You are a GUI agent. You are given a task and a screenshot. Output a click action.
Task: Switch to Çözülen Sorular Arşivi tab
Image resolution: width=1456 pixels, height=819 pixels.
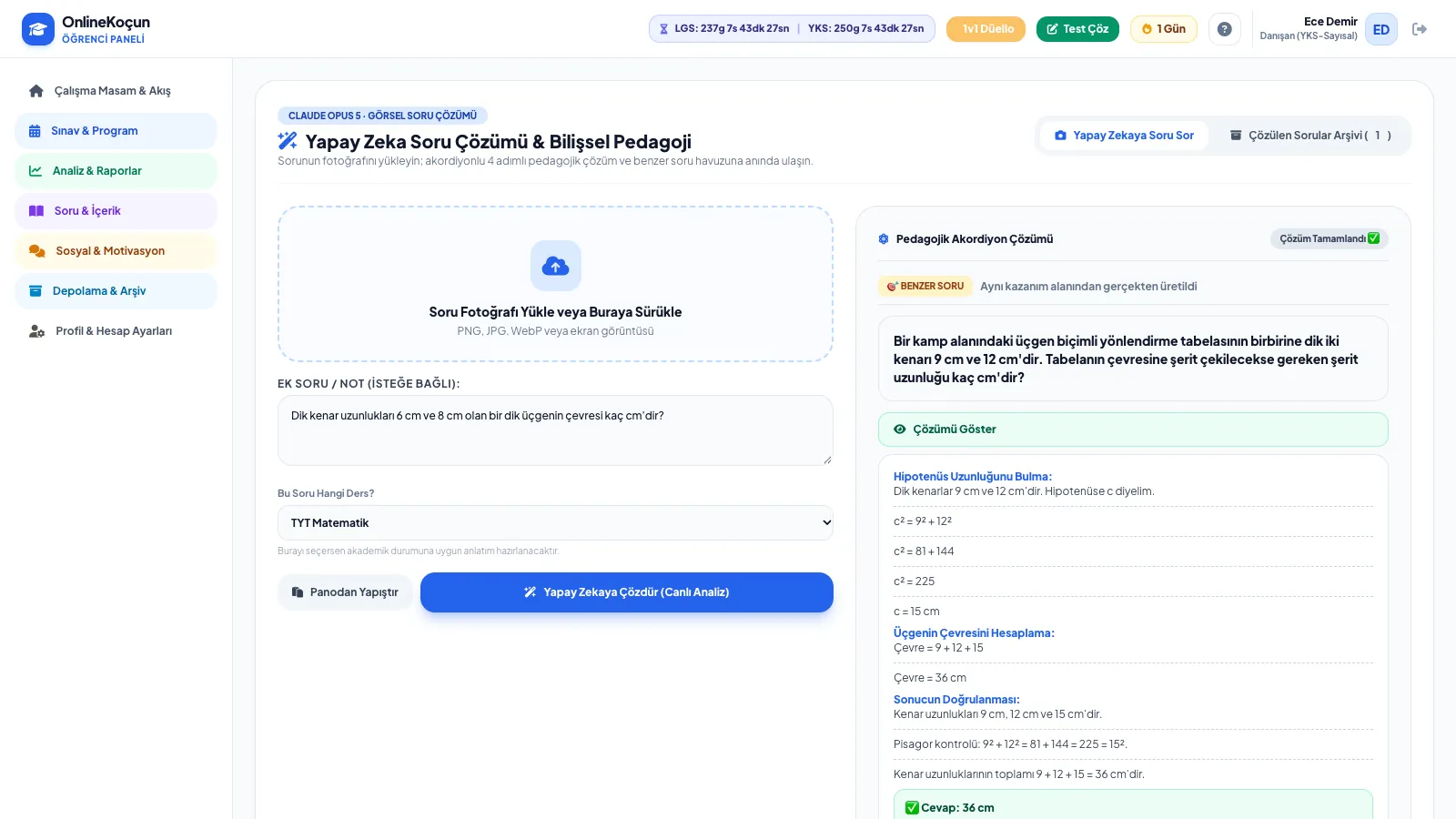pyautogui.click(x=1310, y=136)
